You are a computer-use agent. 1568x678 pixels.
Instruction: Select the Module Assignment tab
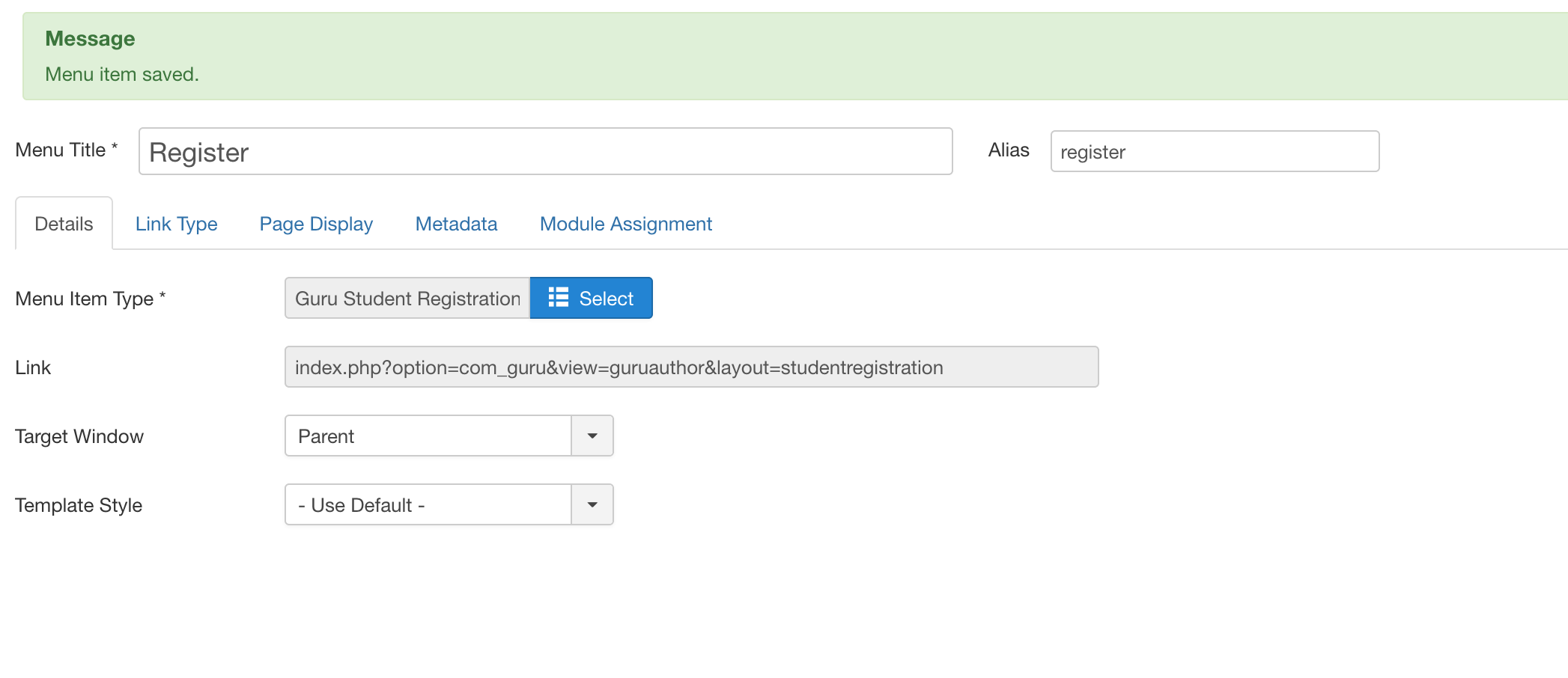click(625, 224)
